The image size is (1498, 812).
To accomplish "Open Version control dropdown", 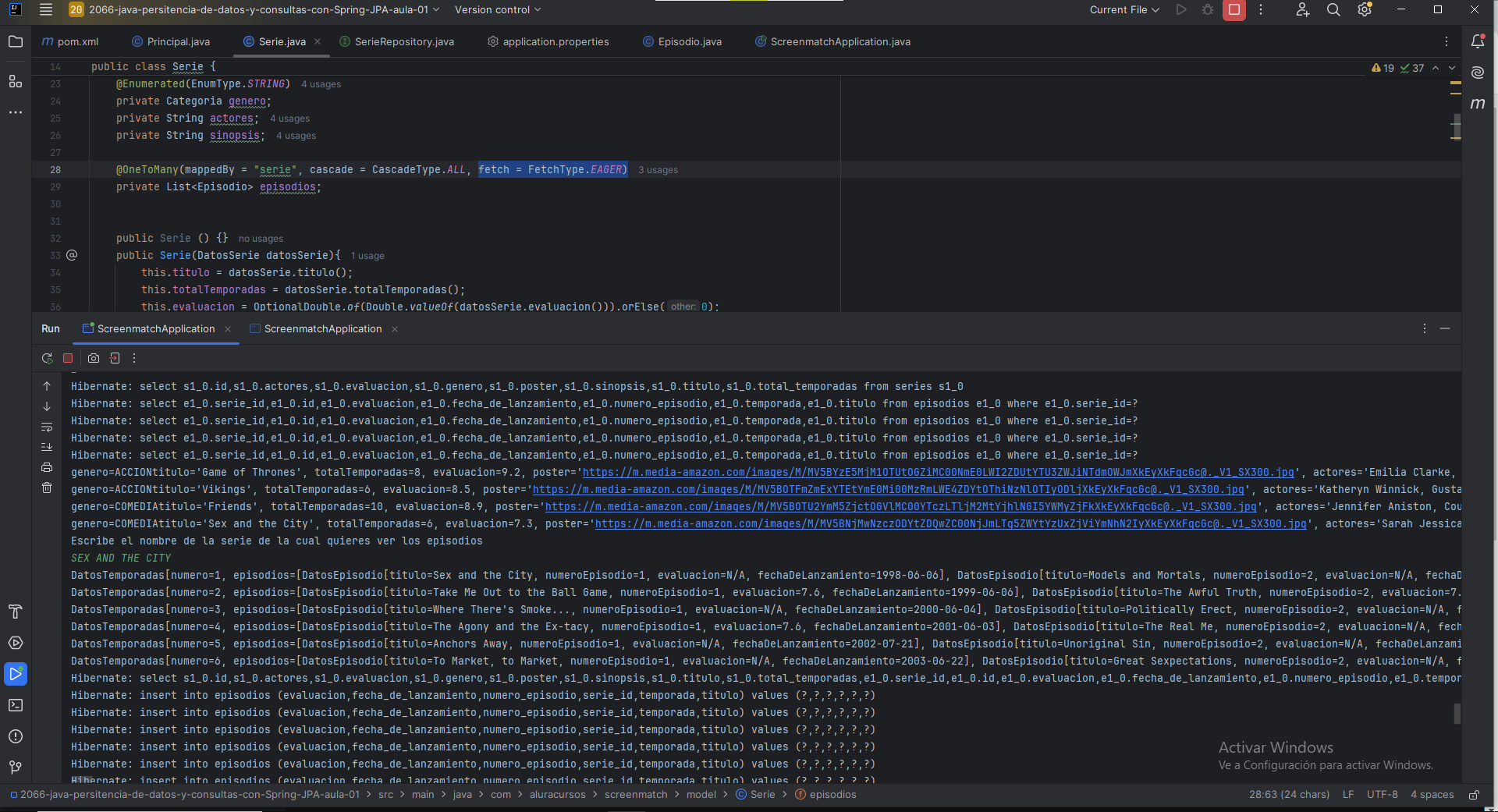I will point(498,10).
